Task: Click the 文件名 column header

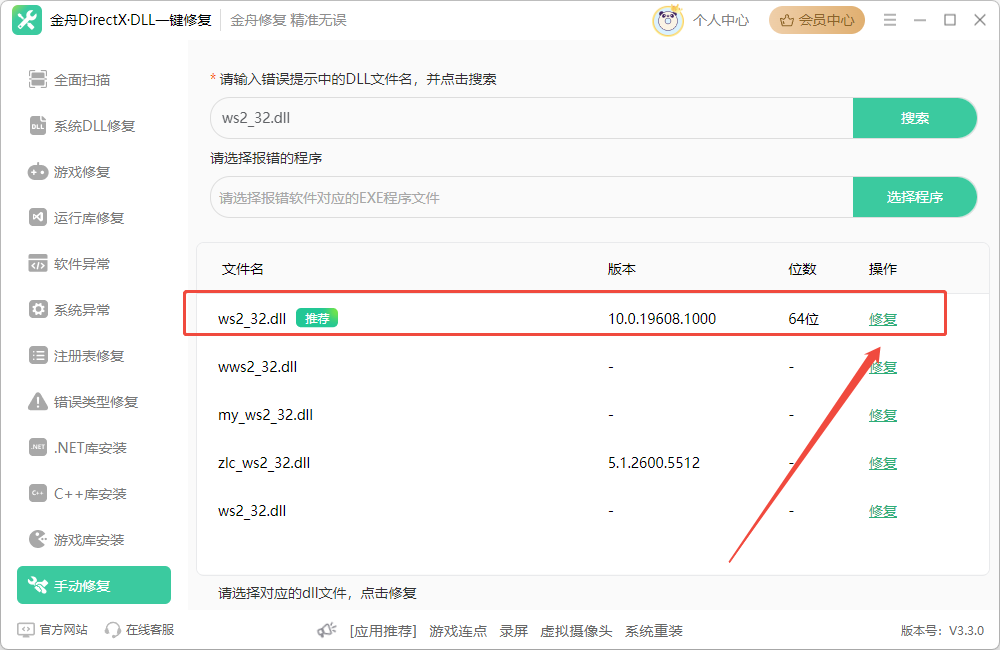Action: point(242,269)
